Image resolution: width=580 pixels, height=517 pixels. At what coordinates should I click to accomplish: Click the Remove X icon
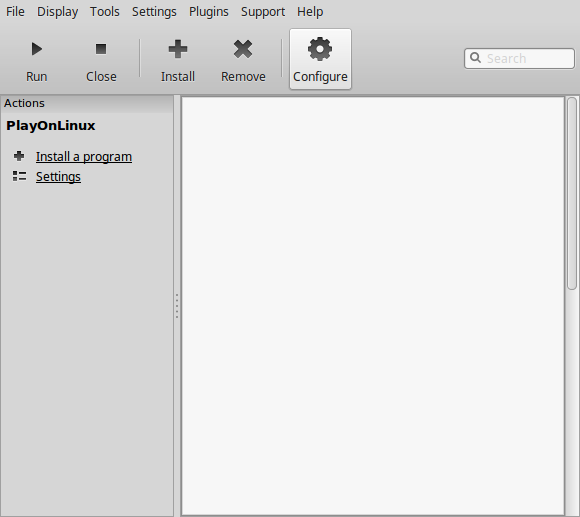pos(243,49)
